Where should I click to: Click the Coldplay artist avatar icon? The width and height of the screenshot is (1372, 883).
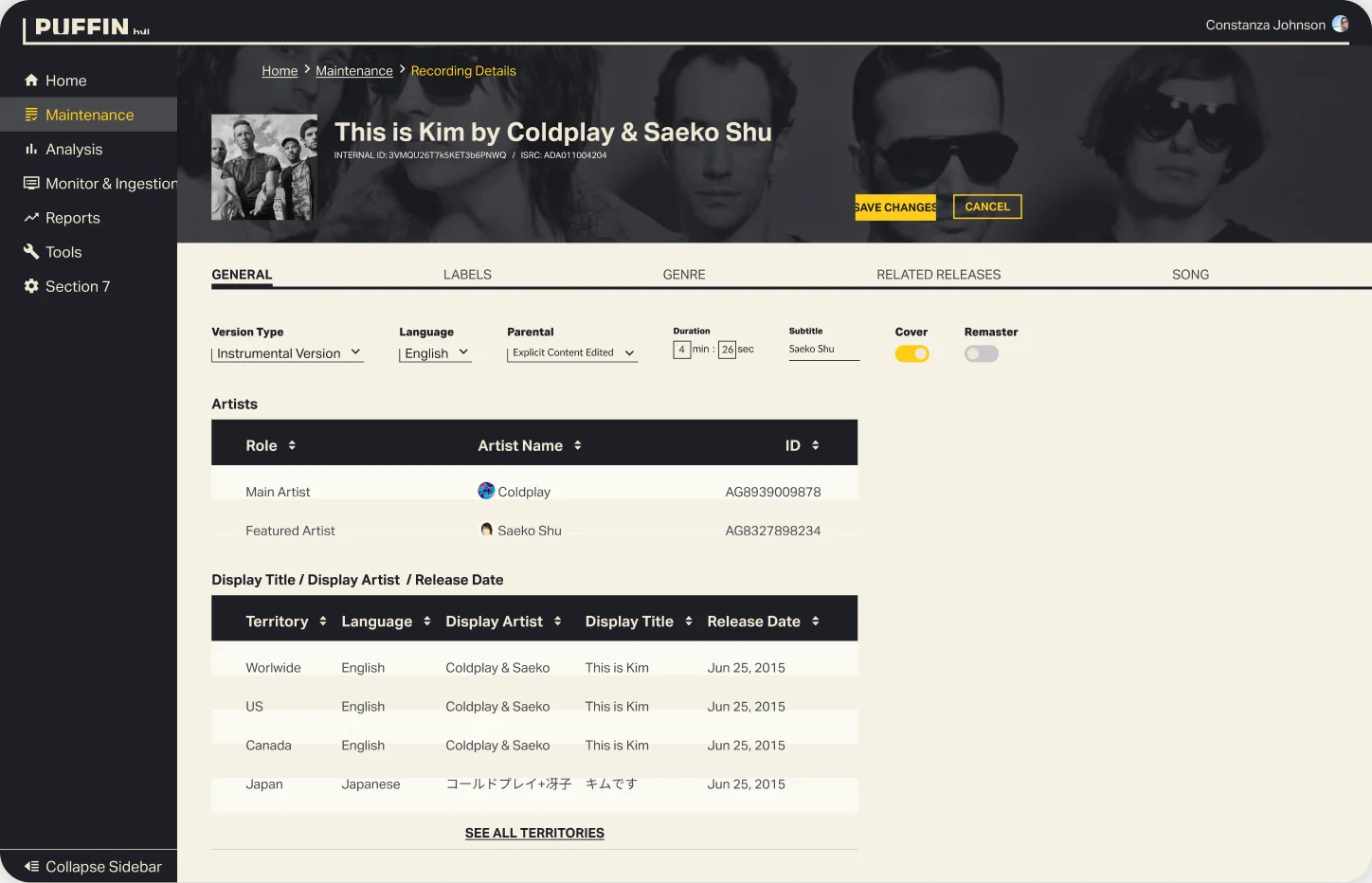click(486, 491)
